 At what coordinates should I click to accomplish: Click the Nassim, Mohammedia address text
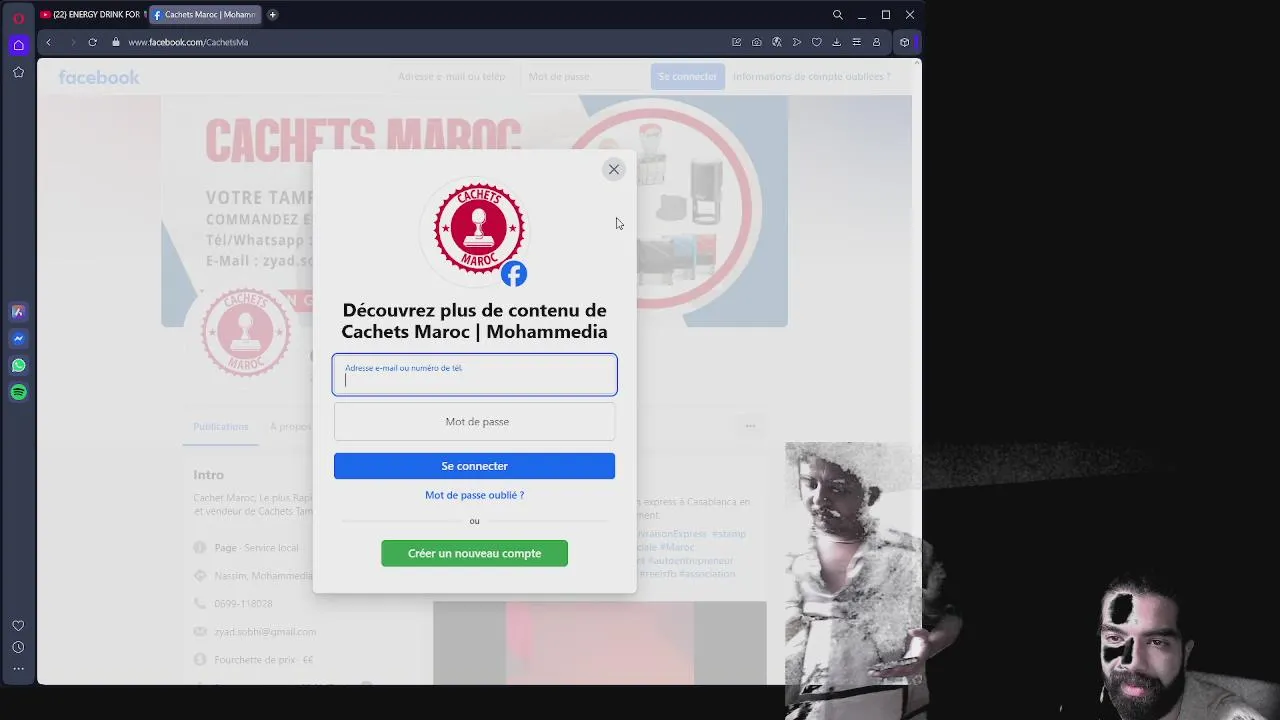[x=263, y=576]
